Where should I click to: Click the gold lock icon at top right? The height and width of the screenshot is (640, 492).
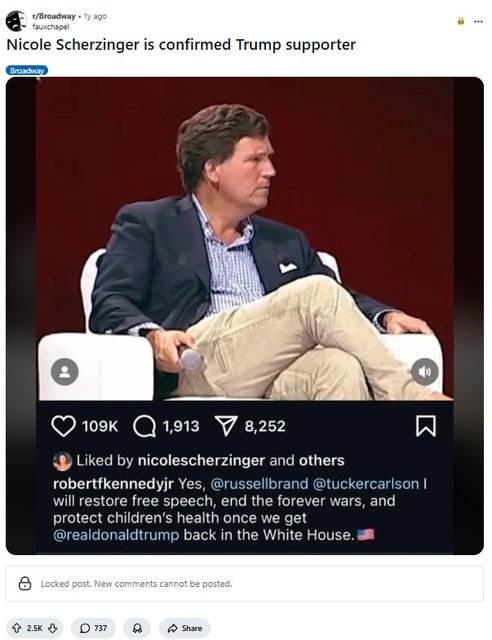tap(461, 21)
